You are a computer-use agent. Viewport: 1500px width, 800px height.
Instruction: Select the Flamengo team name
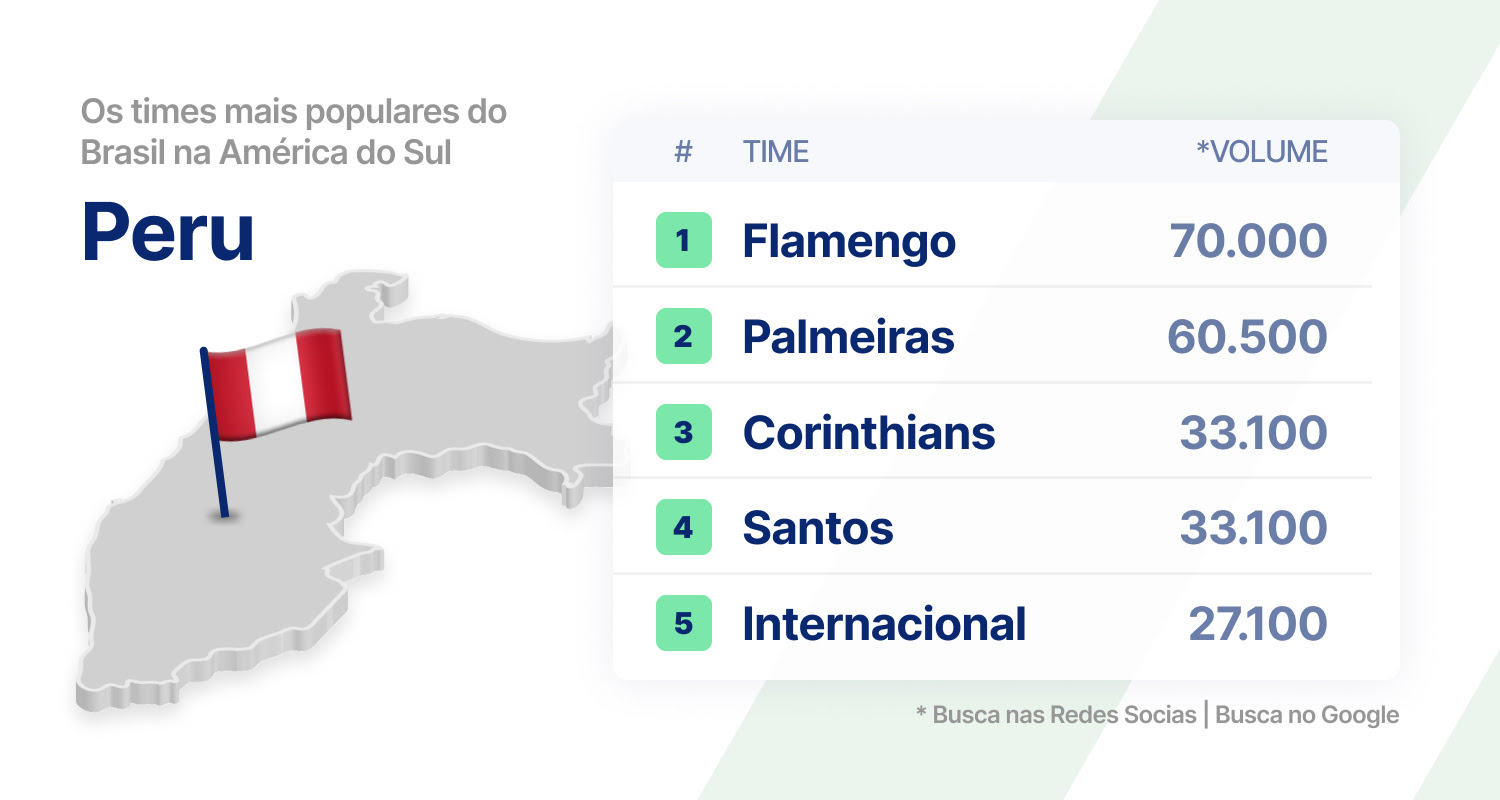click(x=849, y=241)
